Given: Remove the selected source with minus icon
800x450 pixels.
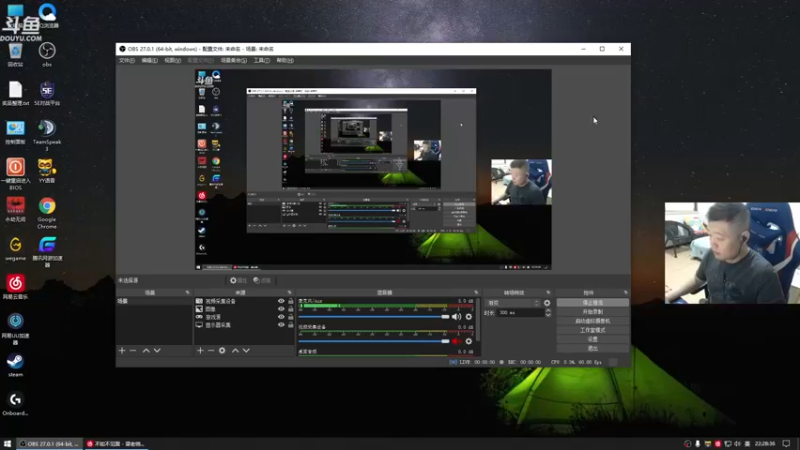Looking at the screenshot, I should (x=211, y=351).
